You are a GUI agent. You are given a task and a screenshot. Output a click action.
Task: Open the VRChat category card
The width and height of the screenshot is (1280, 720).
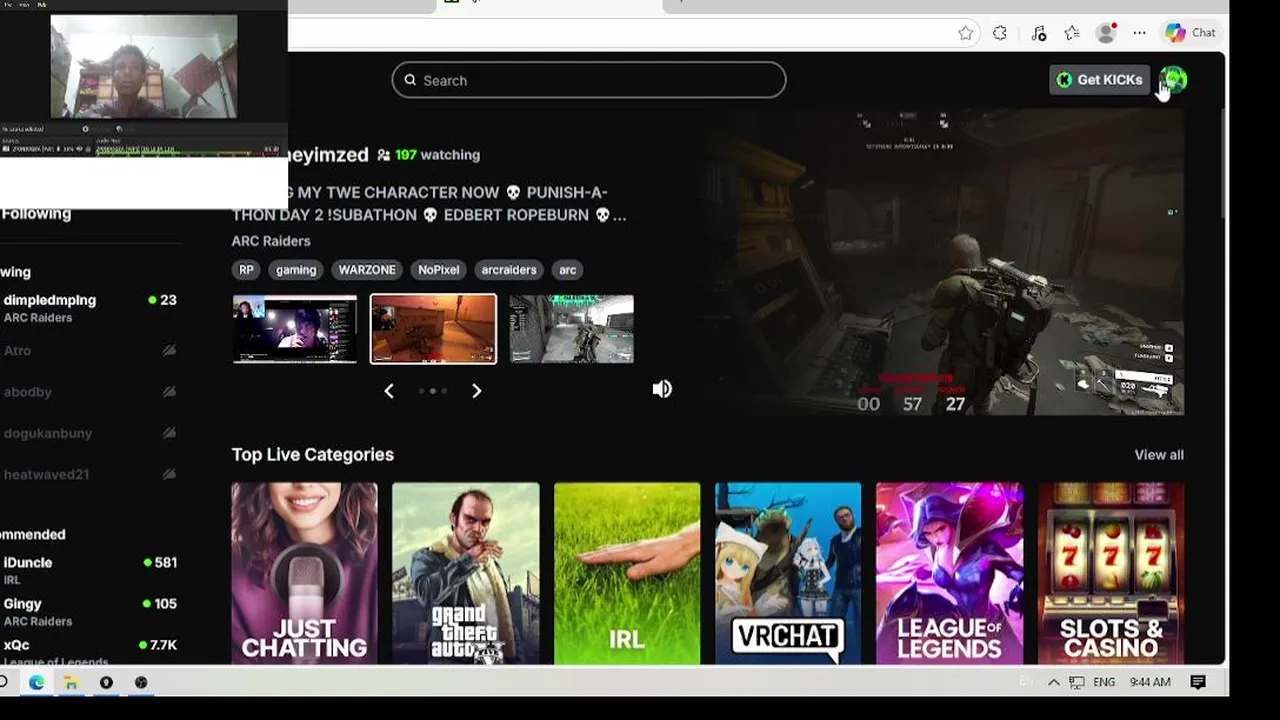788,573
